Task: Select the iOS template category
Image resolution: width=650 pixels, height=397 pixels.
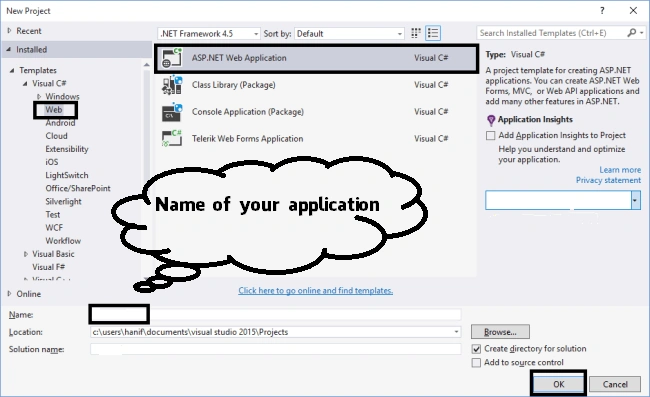Action: (52, 162)
